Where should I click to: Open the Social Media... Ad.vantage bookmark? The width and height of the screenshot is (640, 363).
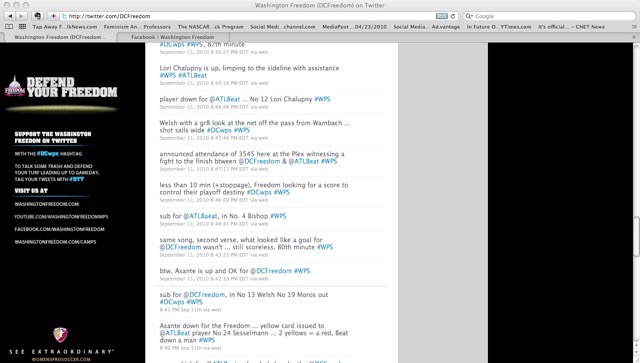coord(427,27)
